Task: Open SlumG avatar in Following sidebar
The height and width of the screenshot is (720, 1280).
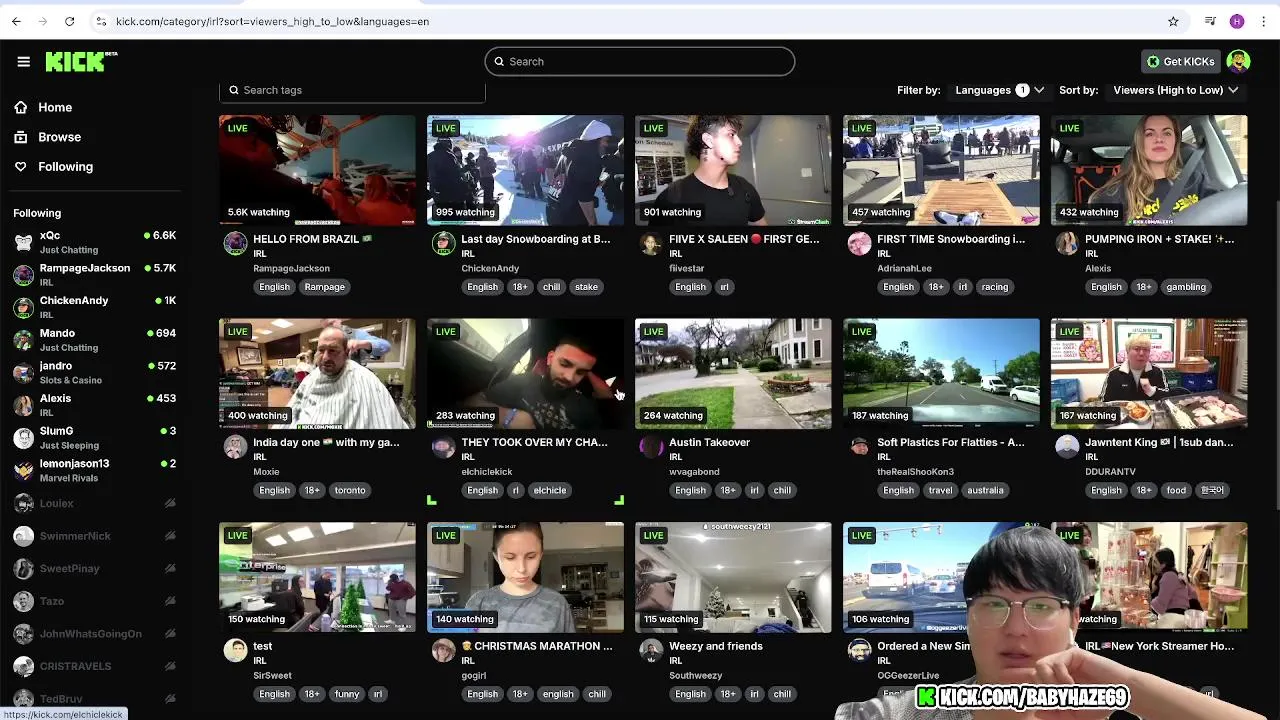Action: 23,438
